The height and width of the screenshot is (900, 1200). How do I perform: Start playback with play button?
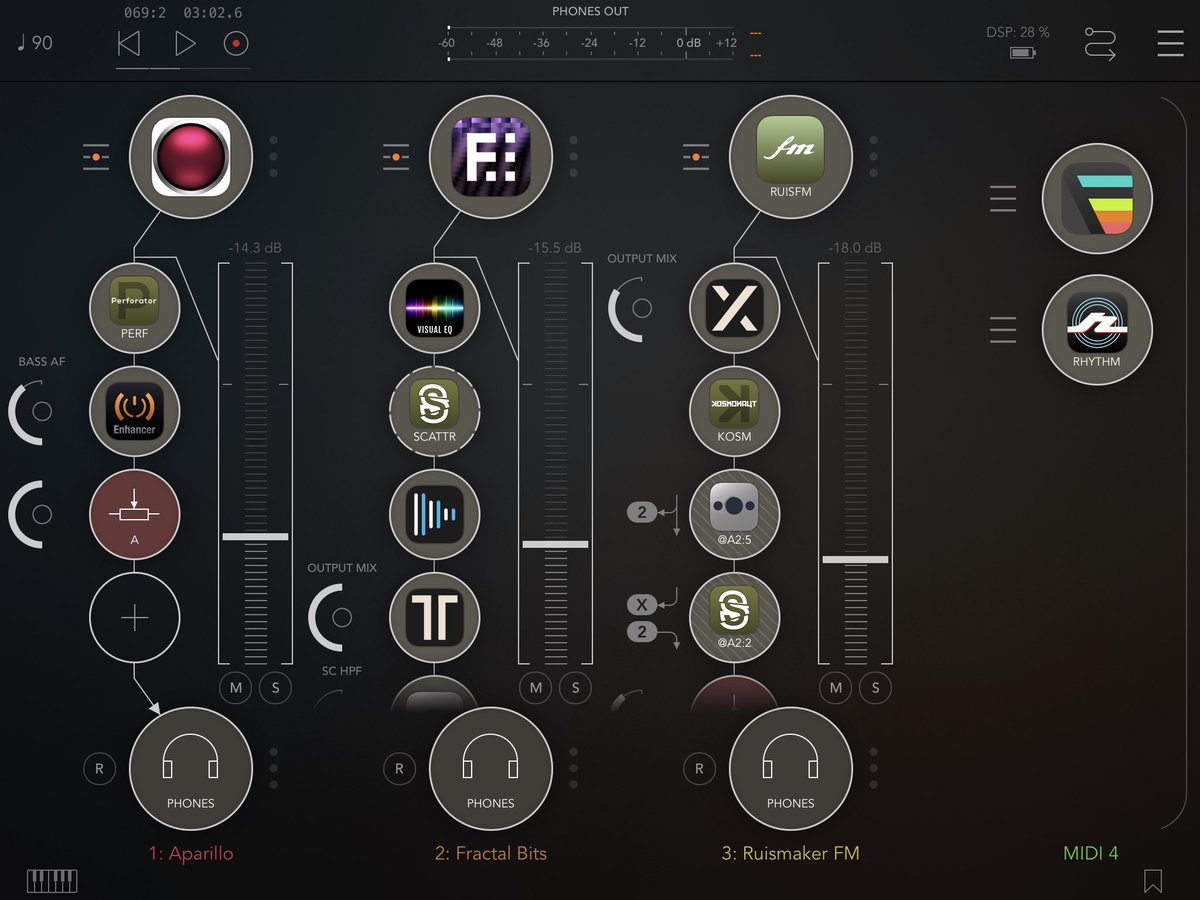click(184, 44)
